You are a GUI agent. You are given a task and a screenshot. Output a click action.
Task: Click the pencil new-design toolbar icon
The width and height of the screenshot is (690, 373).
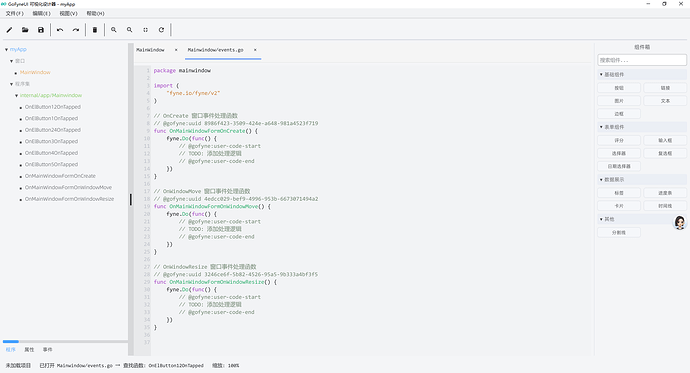click(9, 30)
